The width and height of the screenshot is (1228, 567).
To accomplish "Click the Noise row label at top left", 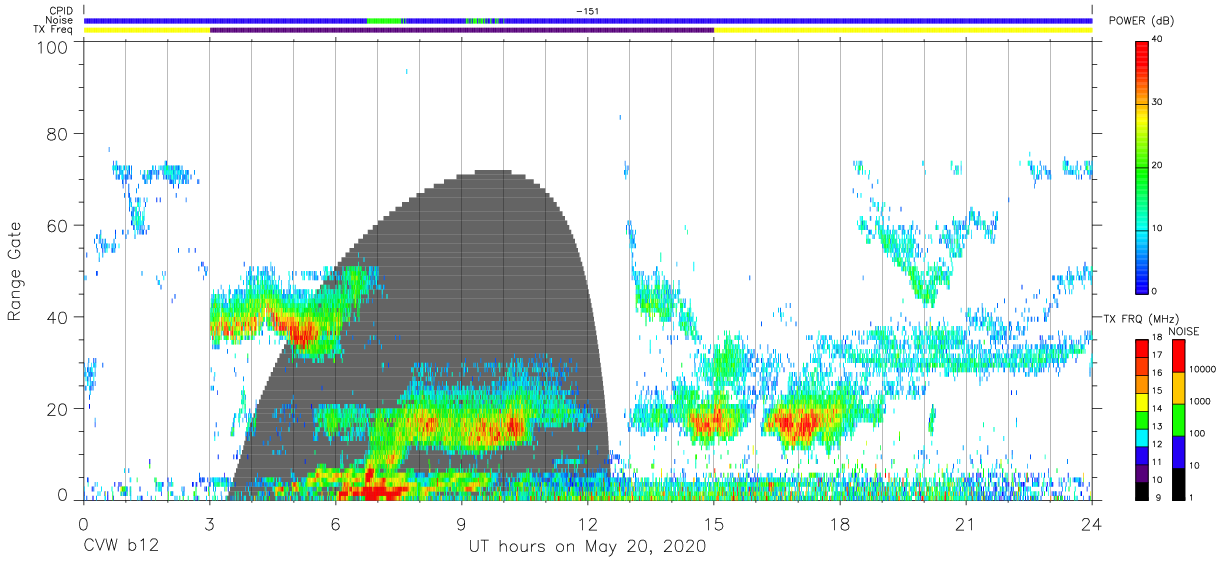I will (60, 20).
